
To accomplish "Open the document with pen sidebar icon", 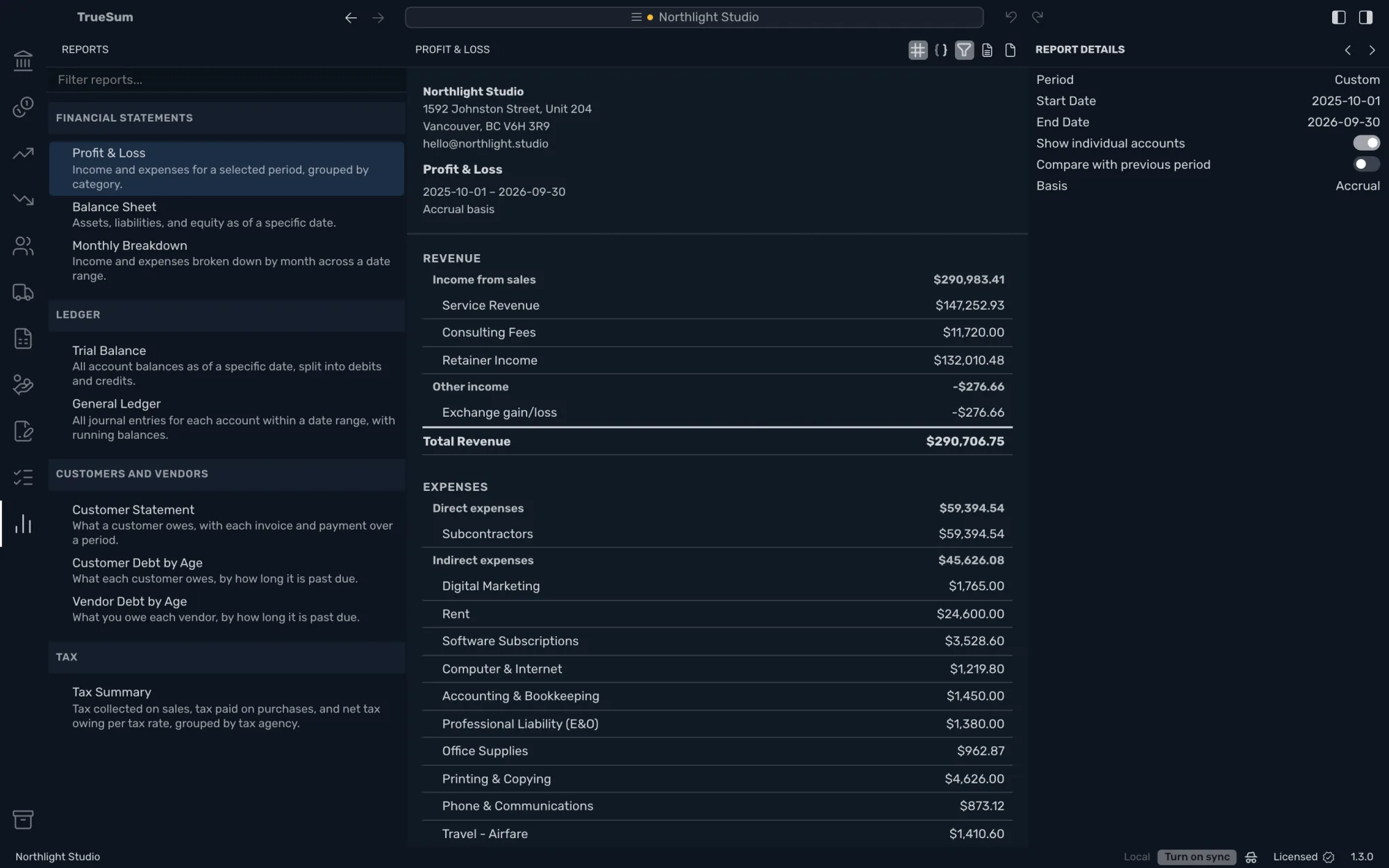I will 23,431.
